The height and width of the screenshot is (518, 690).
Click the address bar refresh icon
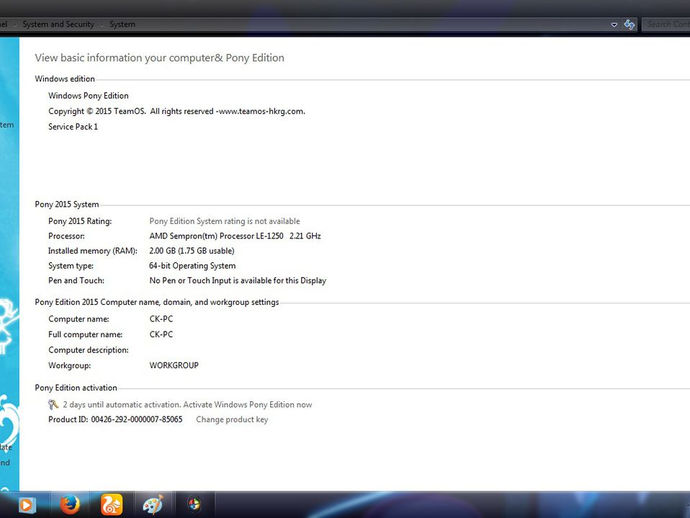pyautogui.click(x=629, y=25)
